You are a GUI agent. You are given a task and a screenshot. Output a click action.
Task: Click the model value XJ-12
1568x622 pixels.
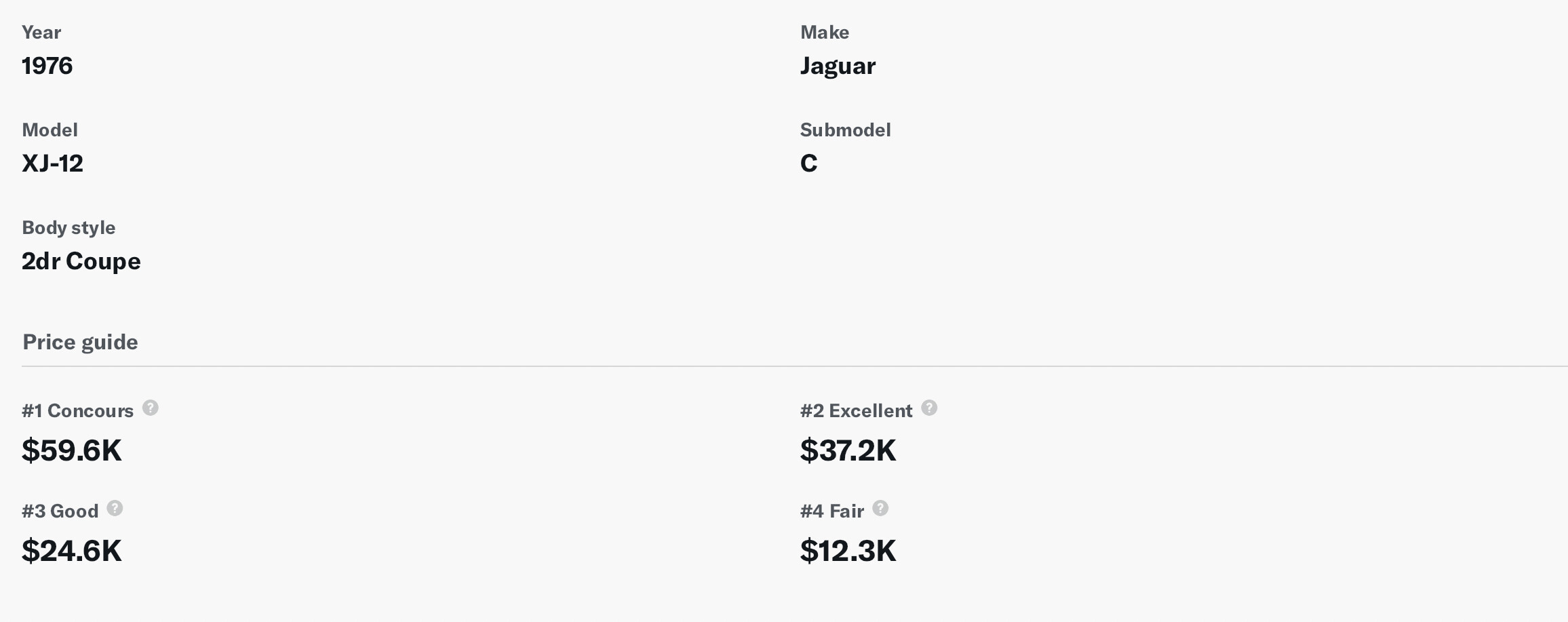click(x=52, y=163)
